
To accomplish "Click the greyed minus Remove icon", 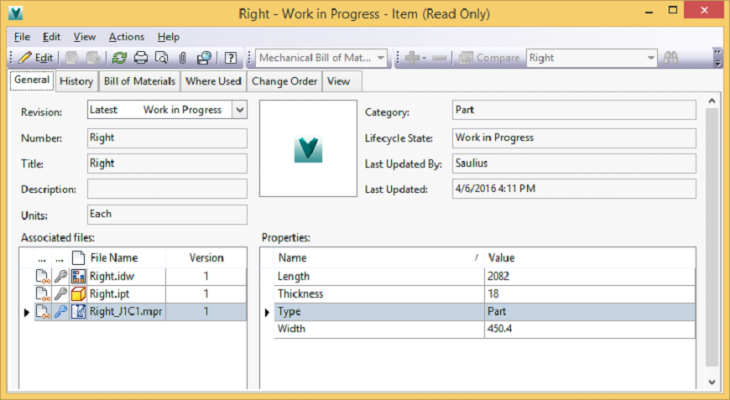I will pyautogui.click(x=439, y=58).
